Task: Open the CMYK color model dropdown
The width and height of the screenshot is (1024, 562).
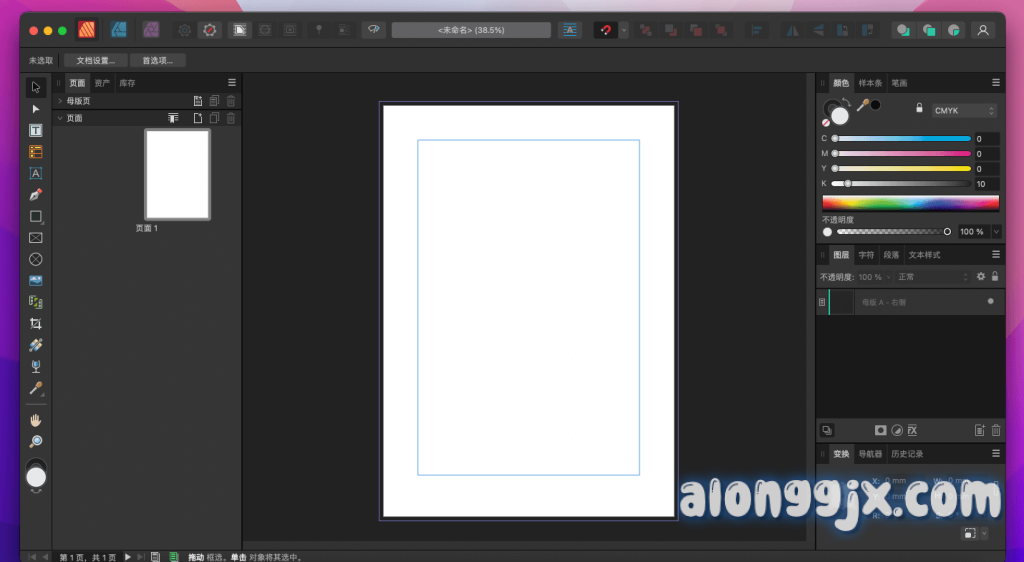Action: click(963, 110)
